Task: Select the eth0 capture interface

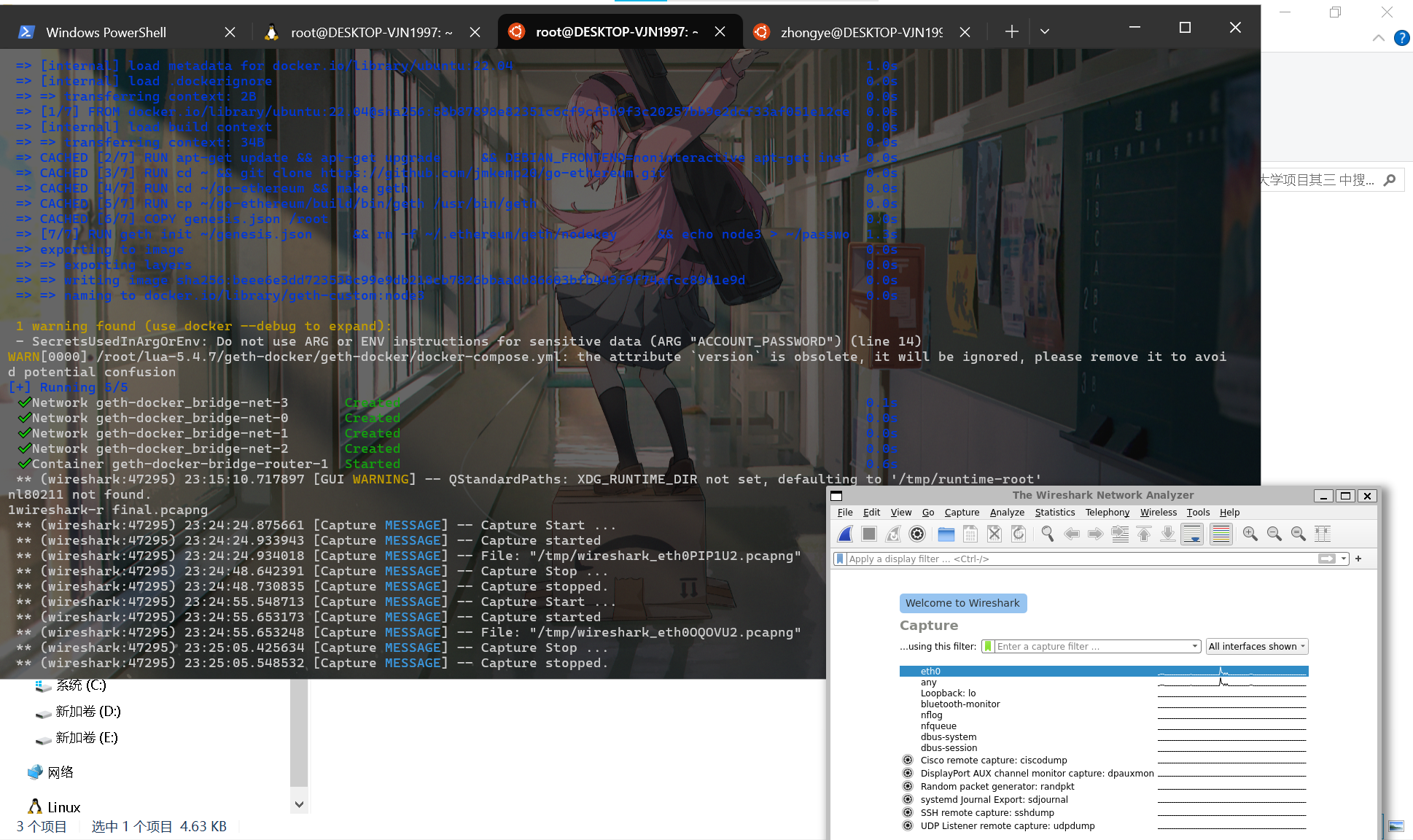Action: pos(930,671)
